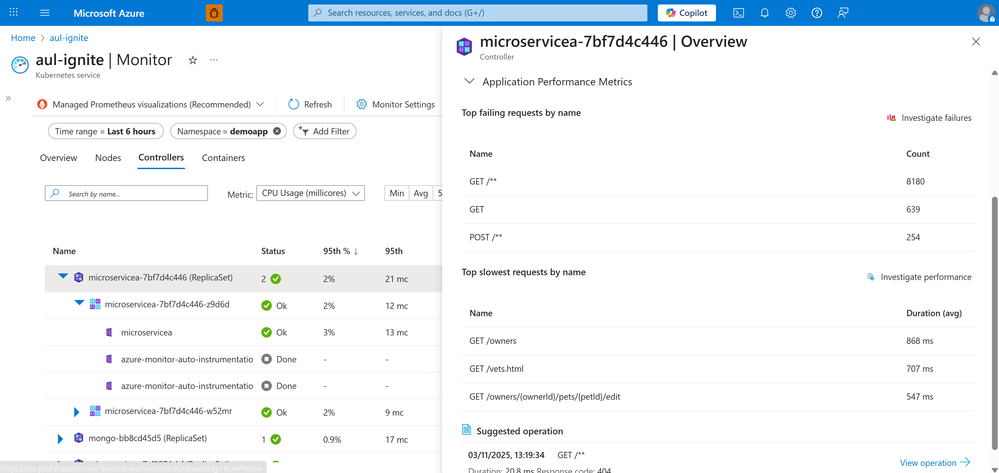Image resolution: width=999 pixels, height=473 pixels.
Task: Click View operation link
Action: pyautogui.click(x=935, y=463)
